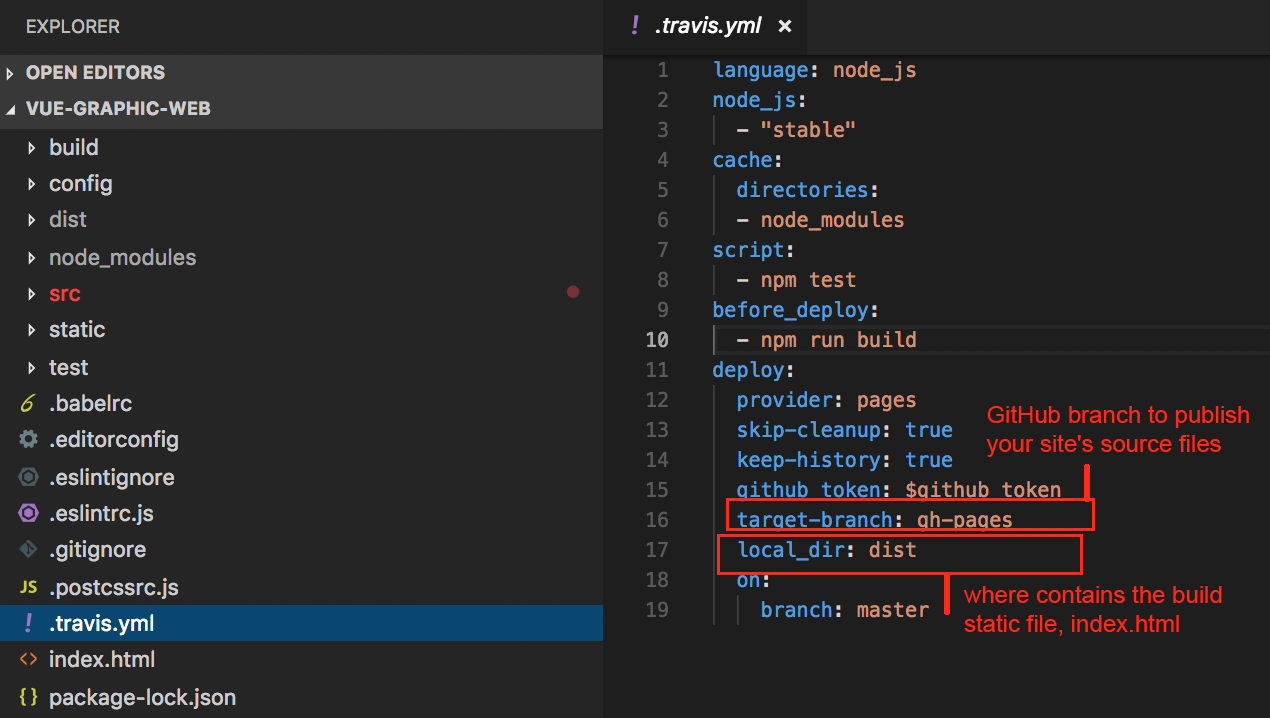Place cursor on target-branch line
This screenshot has width=1270, height=718.
click(x=874, y=520)
